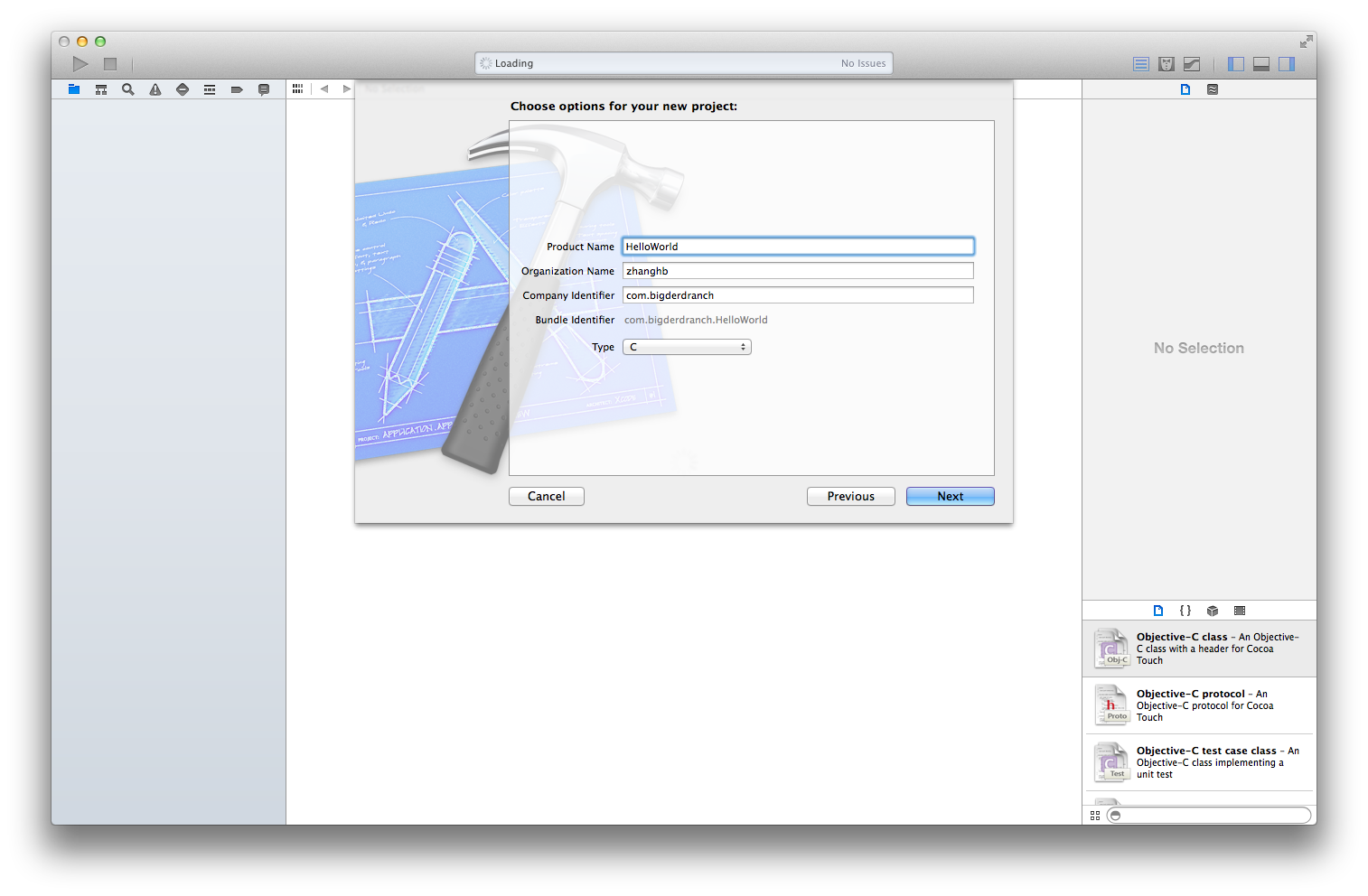Select the Objective-C protocol template

pos(1199,705)
